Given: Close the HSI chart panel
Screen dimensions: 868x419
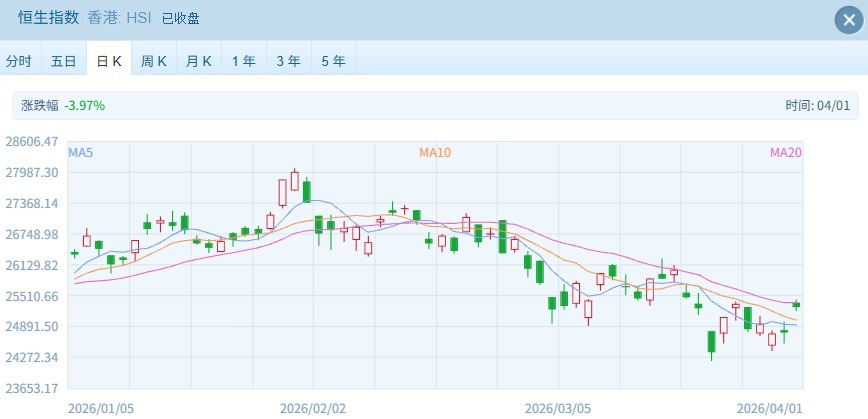Looking at the screenshot, I should (x=847, y=20).
